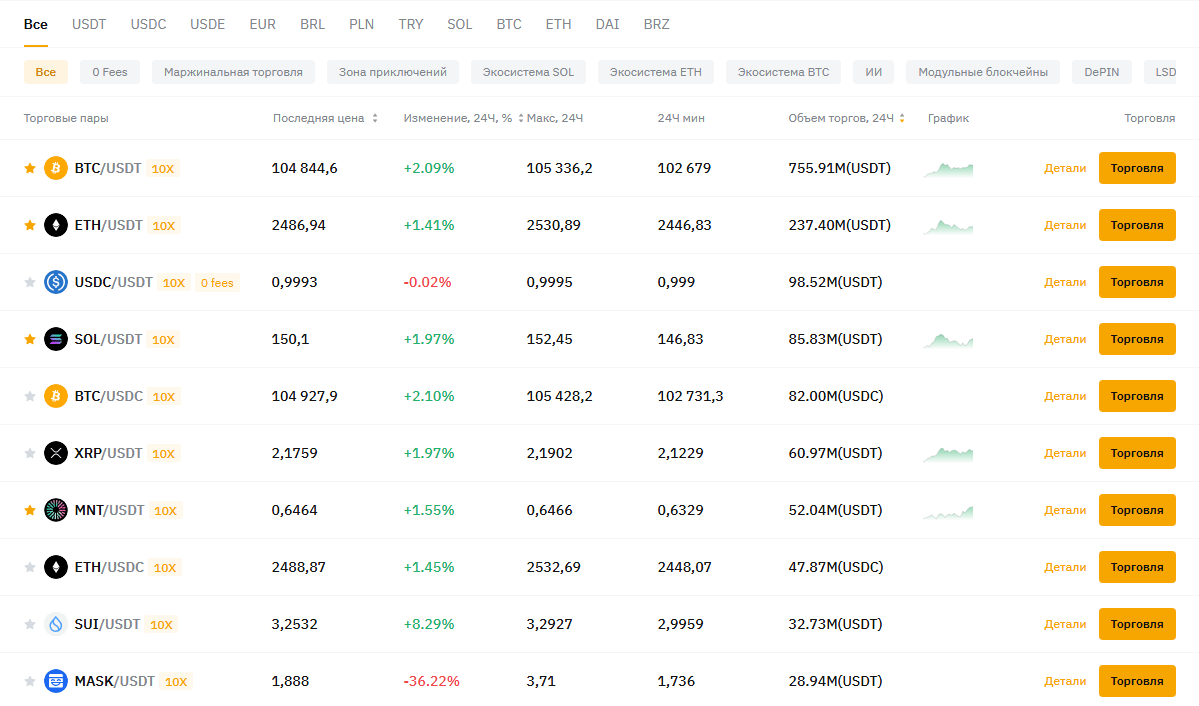Remove BTC/USDT from favorites via star
Viewport: 1199px width, 706px height.
coord(30,168)
